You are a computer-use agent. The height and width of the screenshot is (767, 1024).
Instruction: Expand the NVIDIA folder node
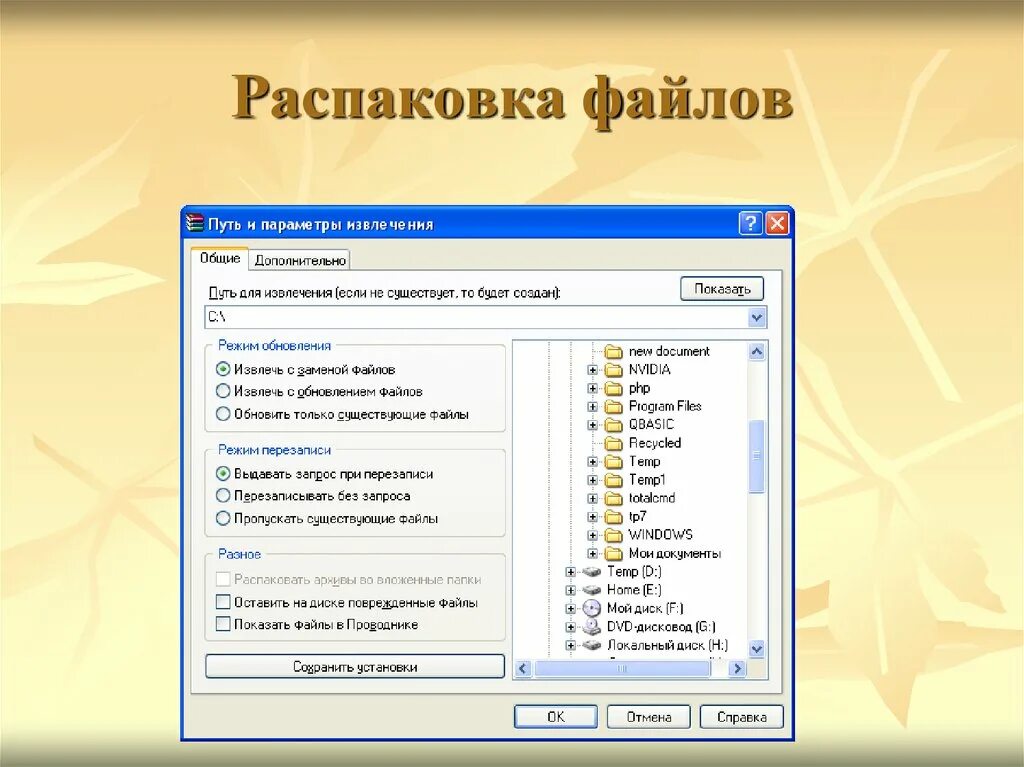592,370
